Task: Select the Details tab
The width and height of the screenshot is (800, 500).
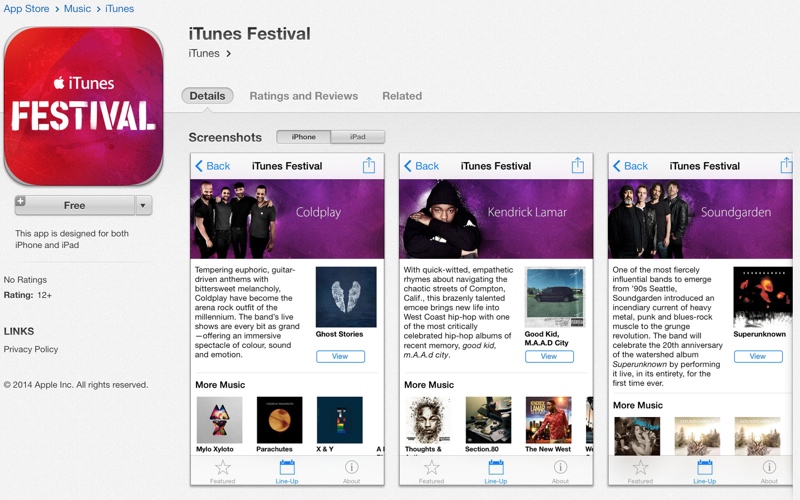Action: (x=207, y=96)
